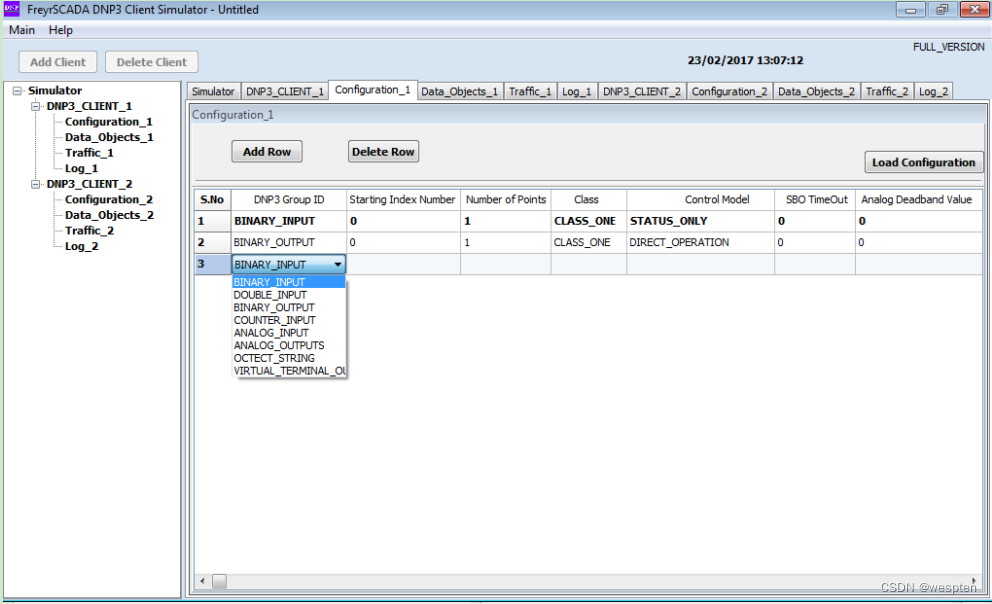The height and width of the screenshot is (604, 992).
Task: Switch to the Configuration_2 tab
Action: pyautogui.click(x=729, y=92)
